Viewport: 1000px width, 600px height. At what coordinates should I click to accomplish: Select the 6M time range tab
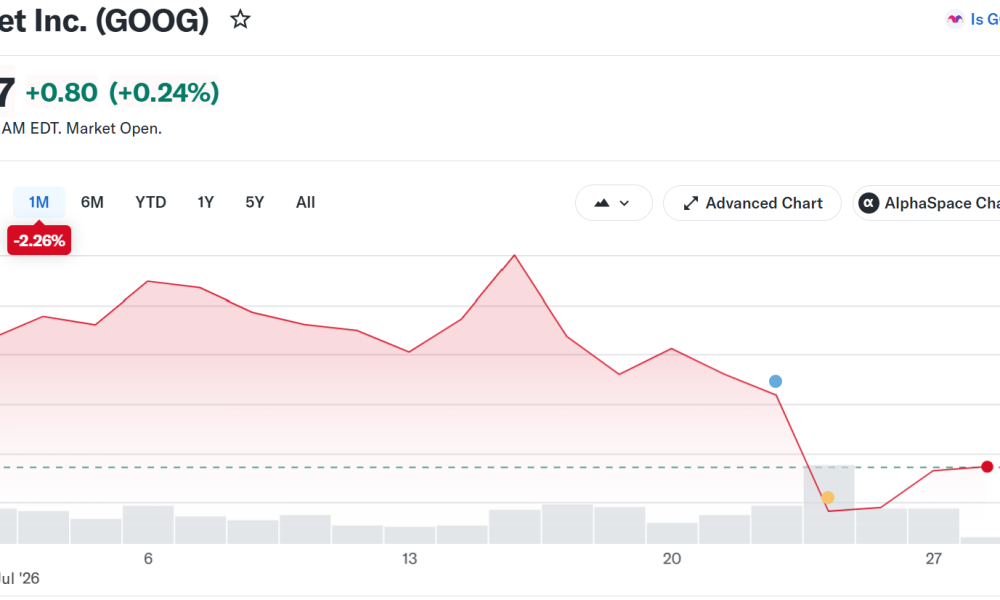[x=92, y=203]
